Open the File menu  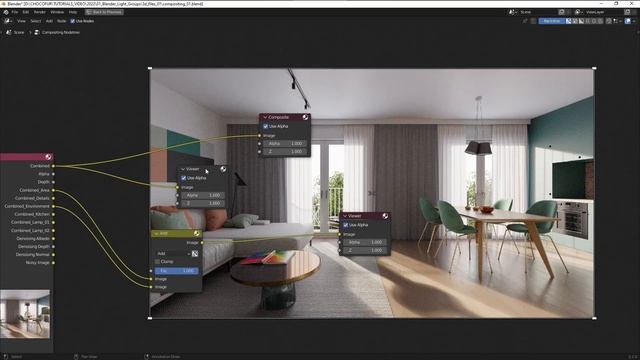coord(15,12)
